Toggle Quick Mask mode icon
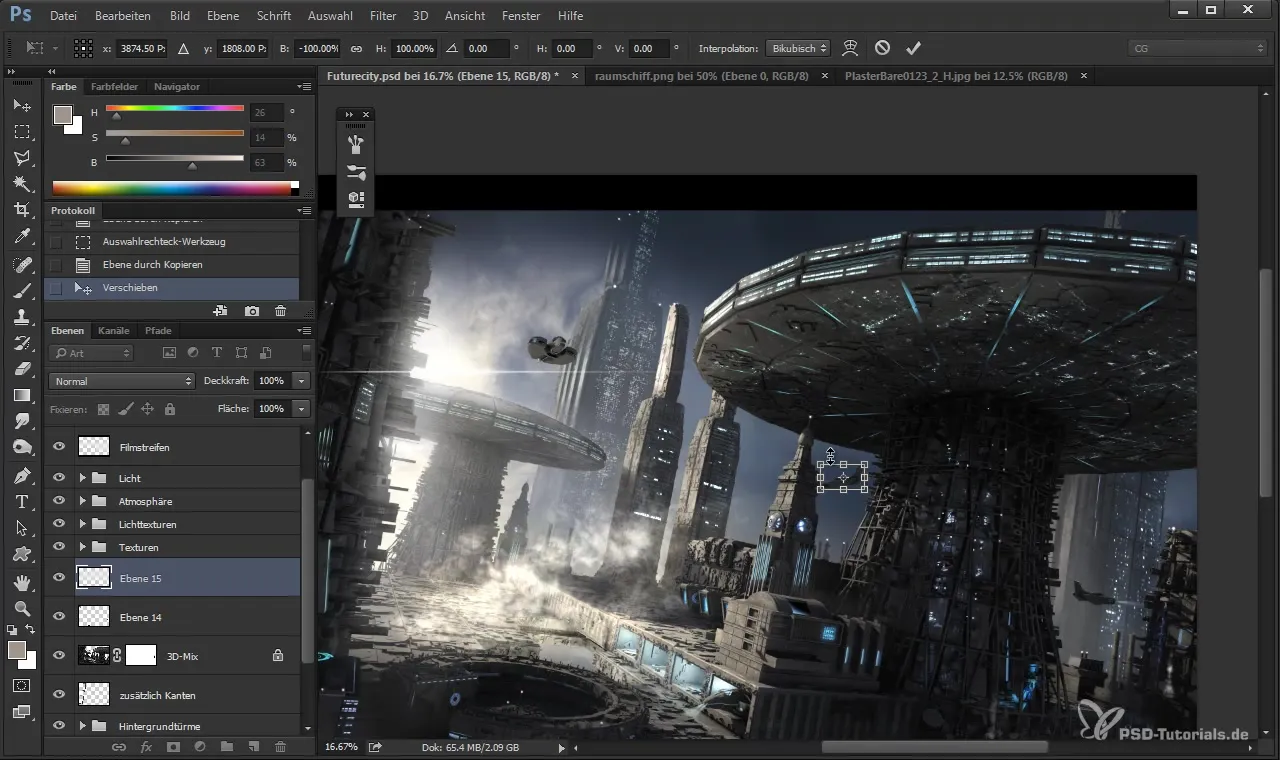 pos(22,686)
